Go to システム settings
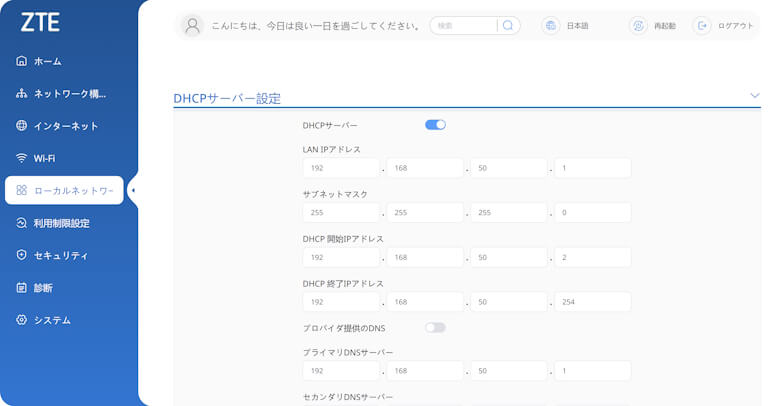Screen dimensions: 780x406 (52, 320)
